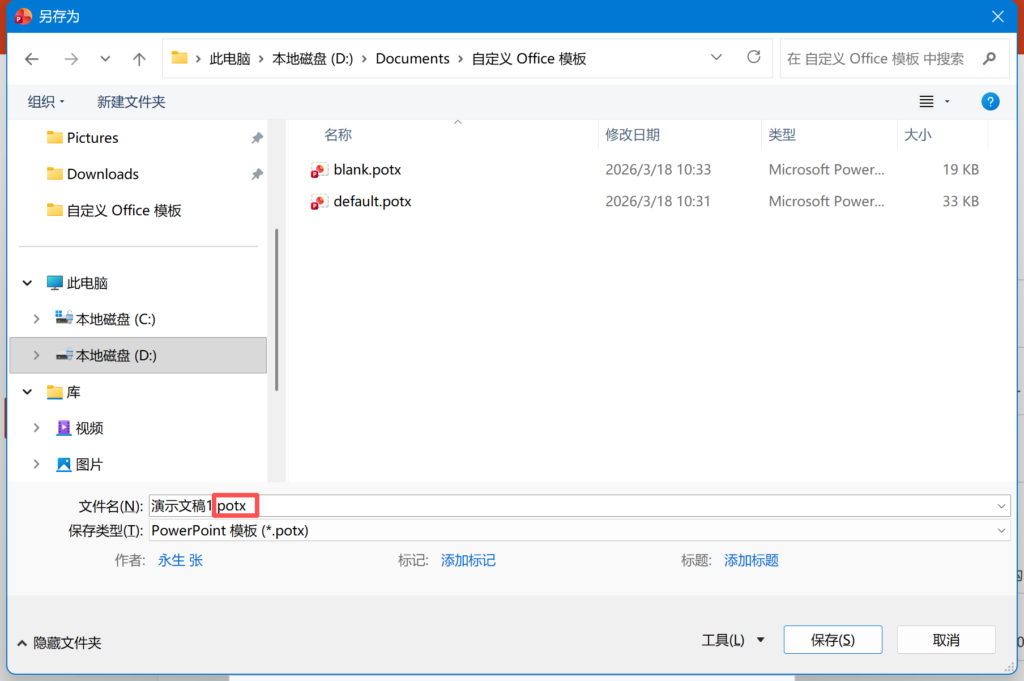This screenshot has height=681, width=1024.
Task: Expand the 视频 library node
Action: [37, 428]
